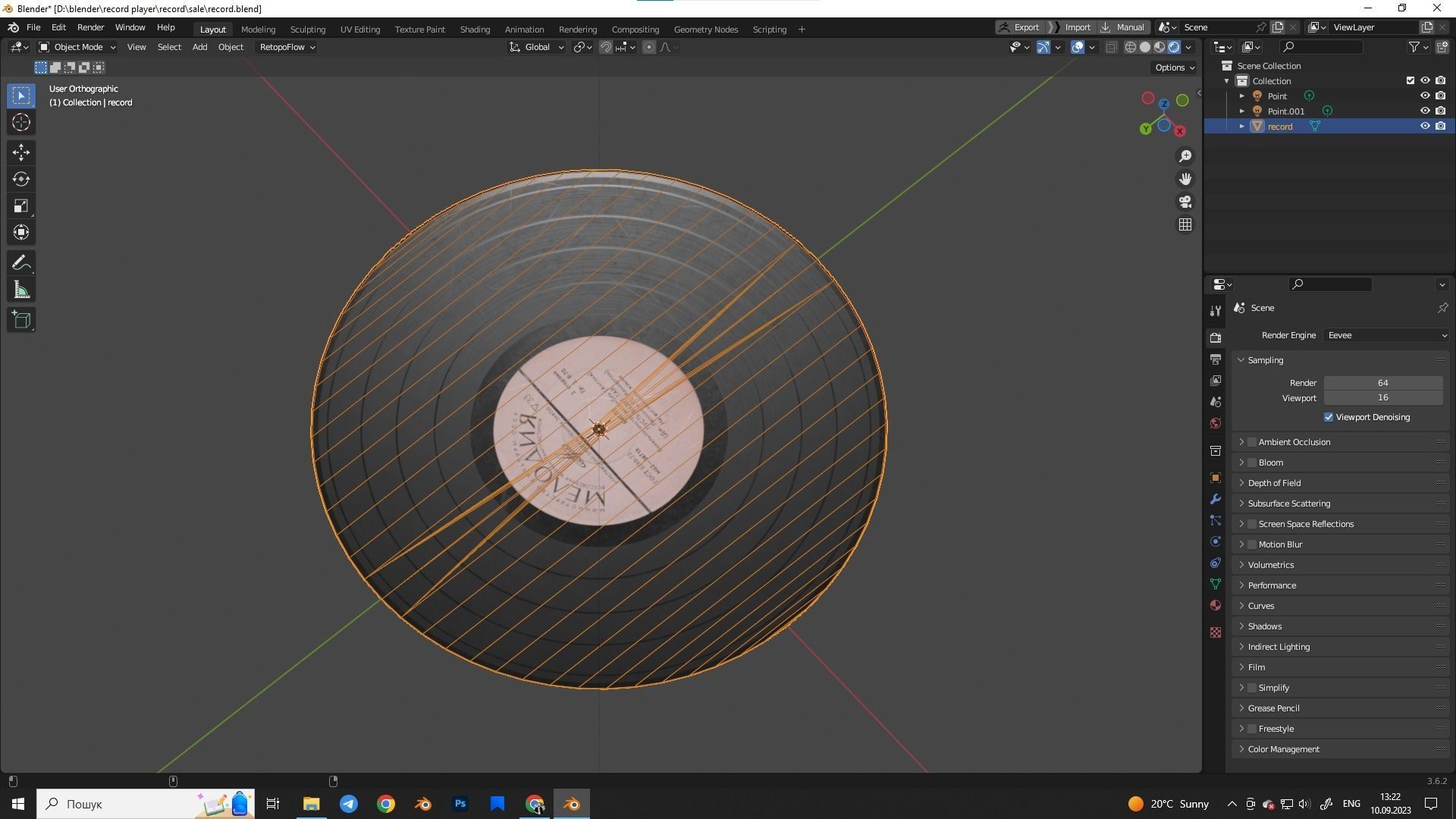Uncheck Collection exclude from view layer checkbox
The width and height of the screenshot is (1456, 819).
[1410, 80]
